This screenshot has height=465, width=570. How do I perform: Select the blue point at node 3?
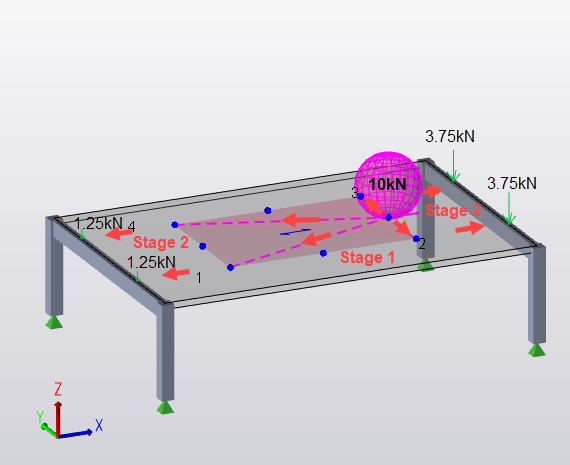click(361, 196)
